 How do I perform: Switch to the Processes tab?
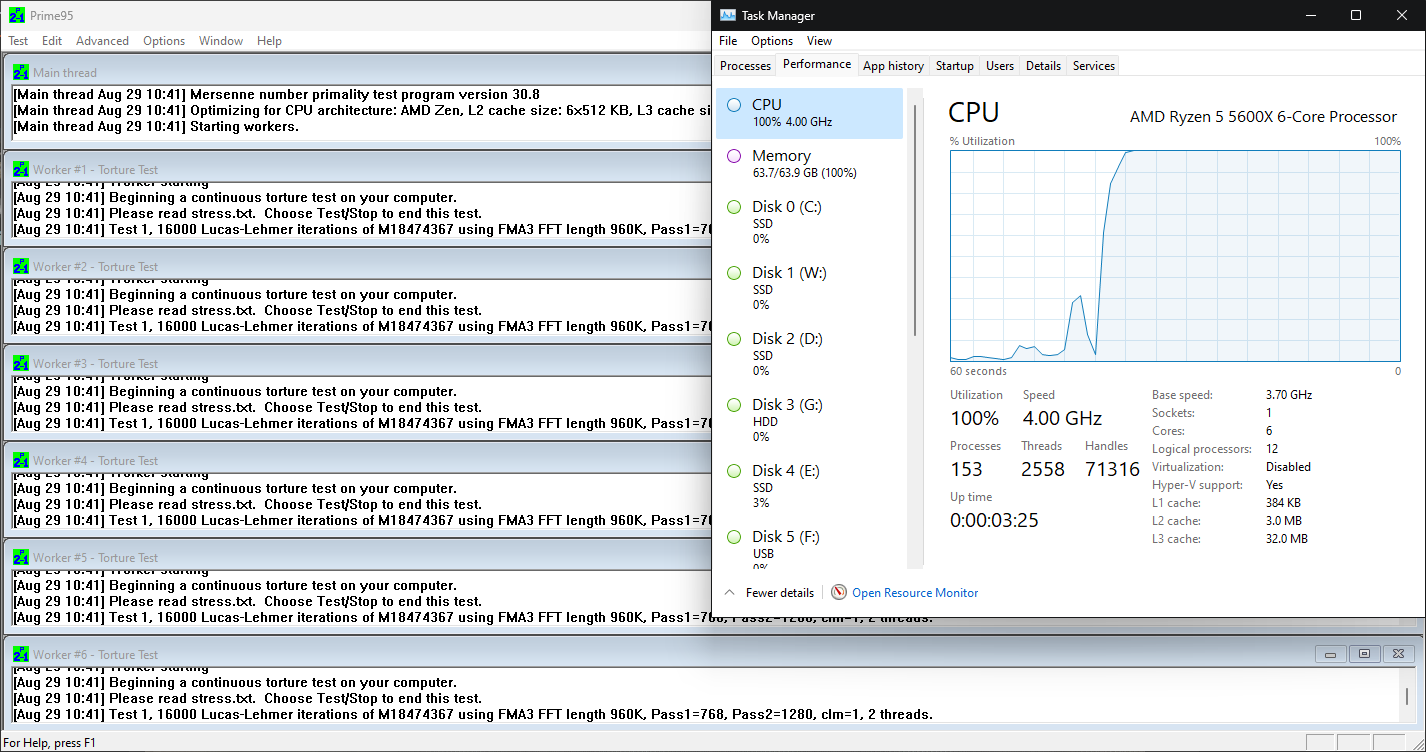click(746, 66)
